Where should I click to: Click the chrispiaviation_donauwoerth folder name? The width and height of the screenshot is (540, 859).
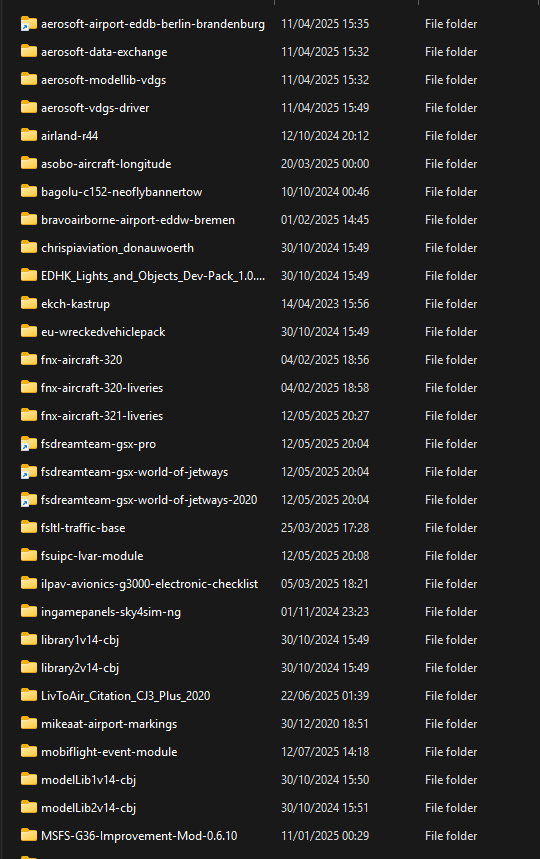117,248
